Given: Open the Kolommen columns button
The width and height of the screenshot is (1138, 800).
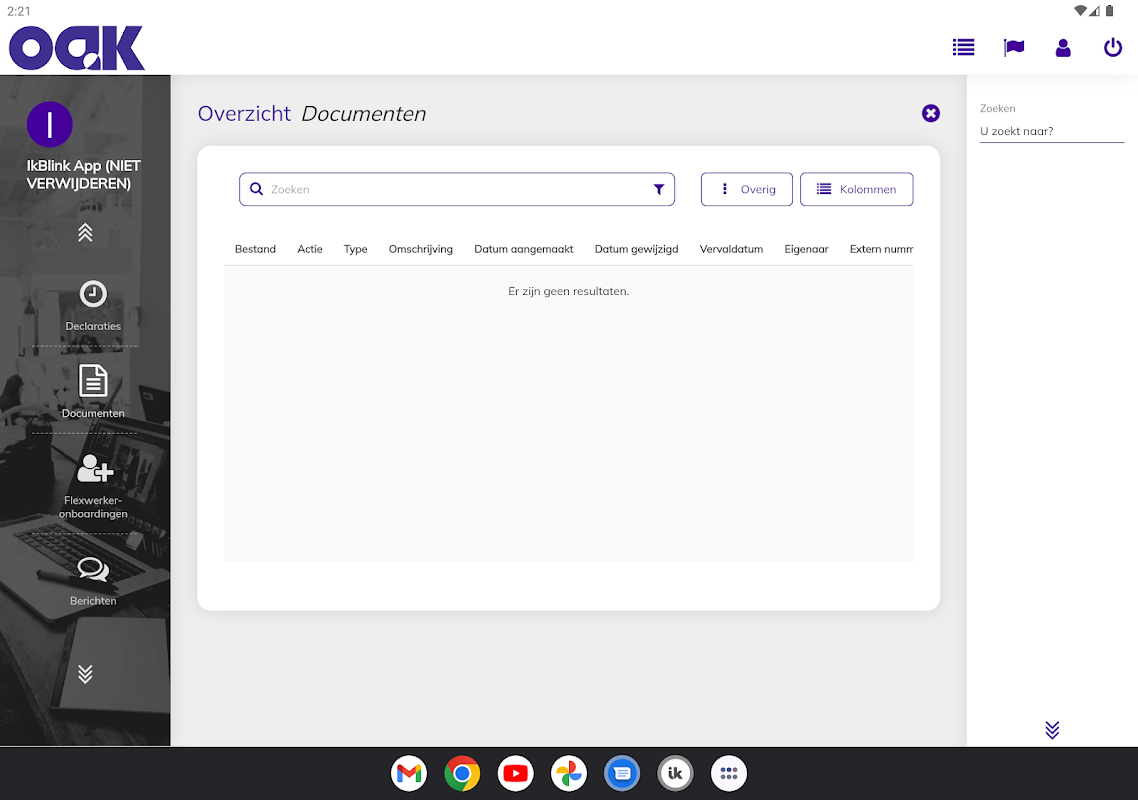Looking at the screenshot, I should pyautogui.click(x=856, y=189).
